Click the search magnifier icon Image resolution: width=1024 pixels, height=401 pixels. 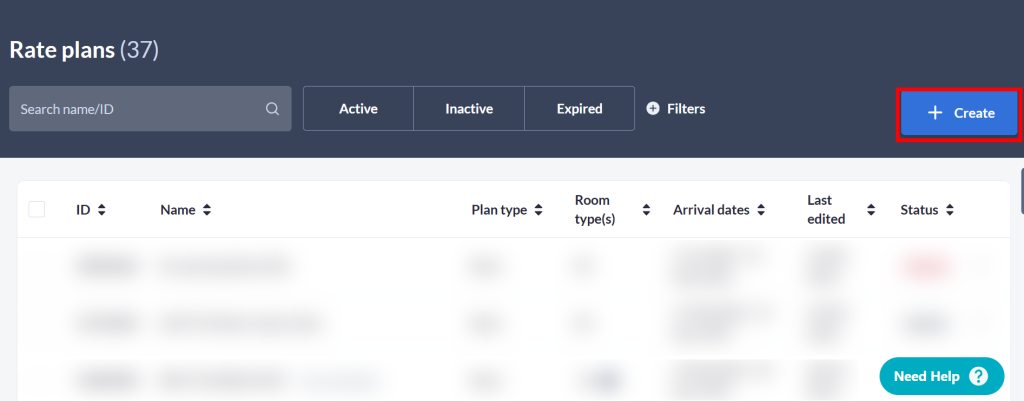[272, 109]
